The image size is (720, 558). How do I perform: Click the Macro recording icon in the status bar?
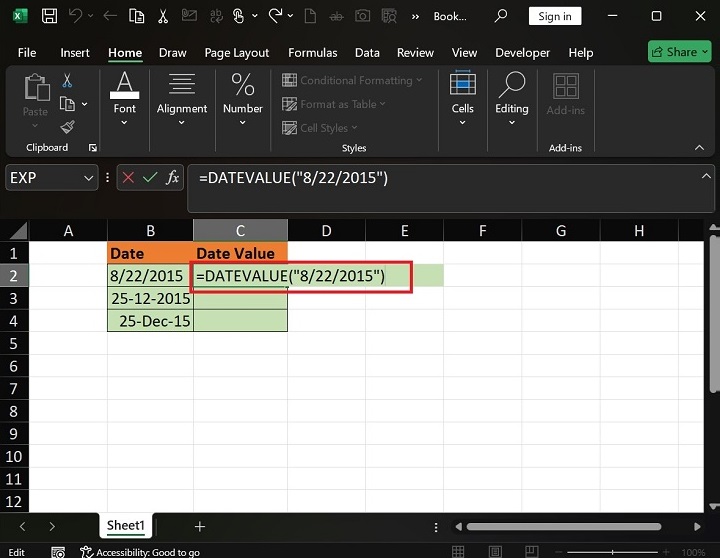[58, 552]
